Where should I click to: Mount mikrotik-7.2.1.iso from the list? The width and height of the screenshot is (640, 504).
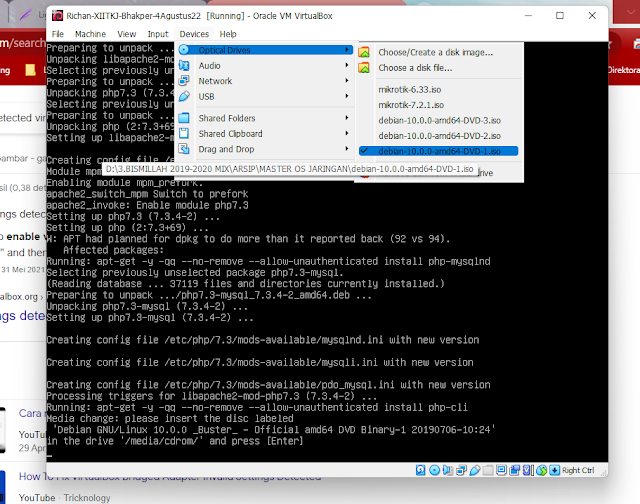[x=411, y=105]
